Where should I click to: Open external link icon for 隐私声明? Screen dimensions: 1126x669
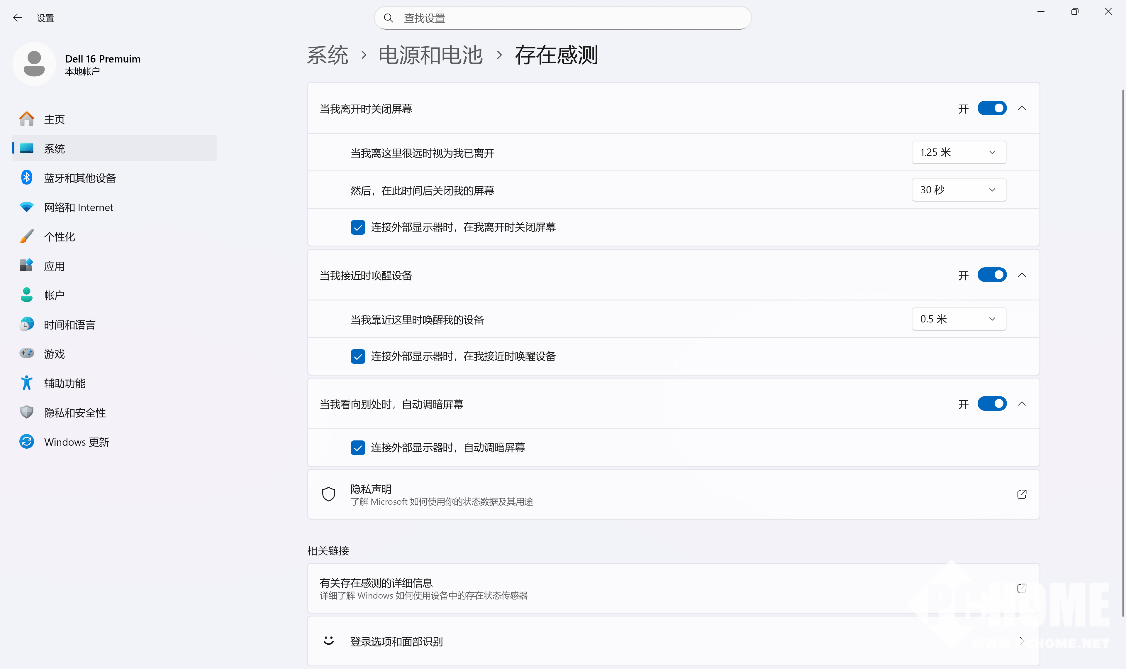click(1021, 494)
